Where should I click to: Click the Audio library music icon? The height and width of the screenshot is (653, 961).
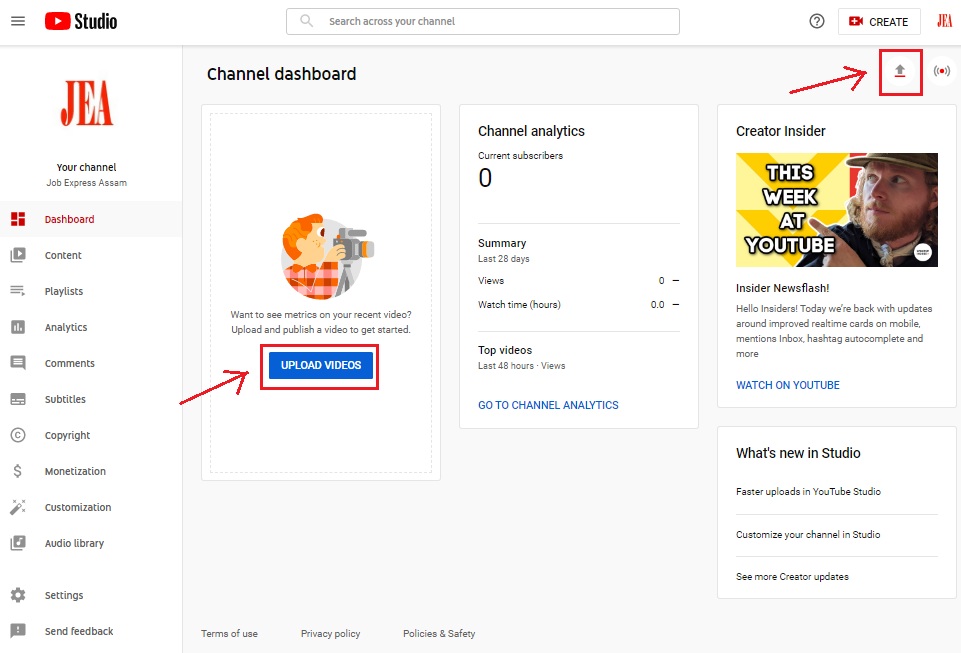pos(18,543)
